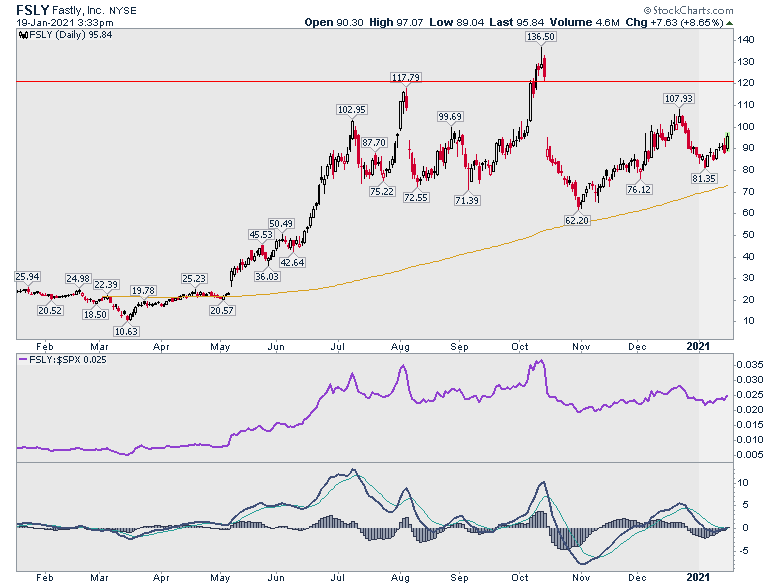780x586 pixels.
Task: Click the 'Chg +7.63 (+8.65%)' value
Action: [x=674, y=22]
